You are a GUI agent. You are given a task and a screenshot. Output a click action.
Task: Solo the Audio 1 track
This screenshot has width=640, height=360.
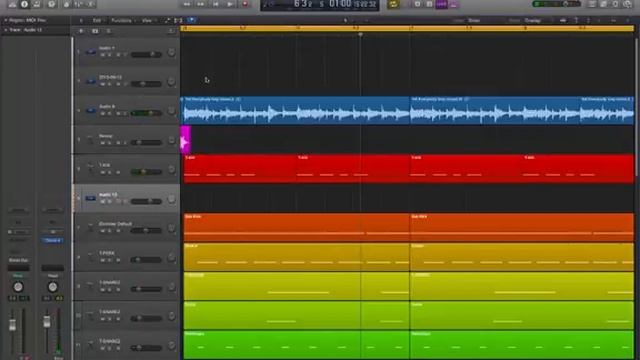pyautogui.click(x=109, y=55)
